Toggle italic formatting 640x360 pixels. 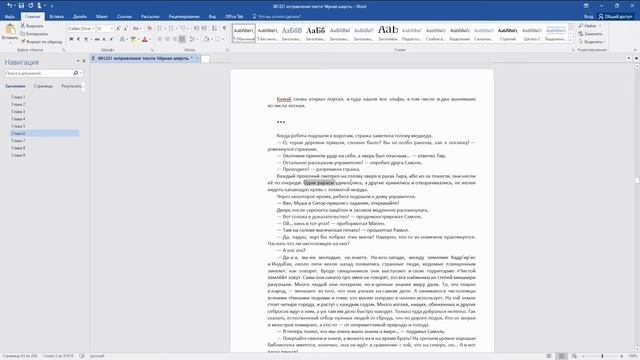pyautogui.click(x=78, y=39)
